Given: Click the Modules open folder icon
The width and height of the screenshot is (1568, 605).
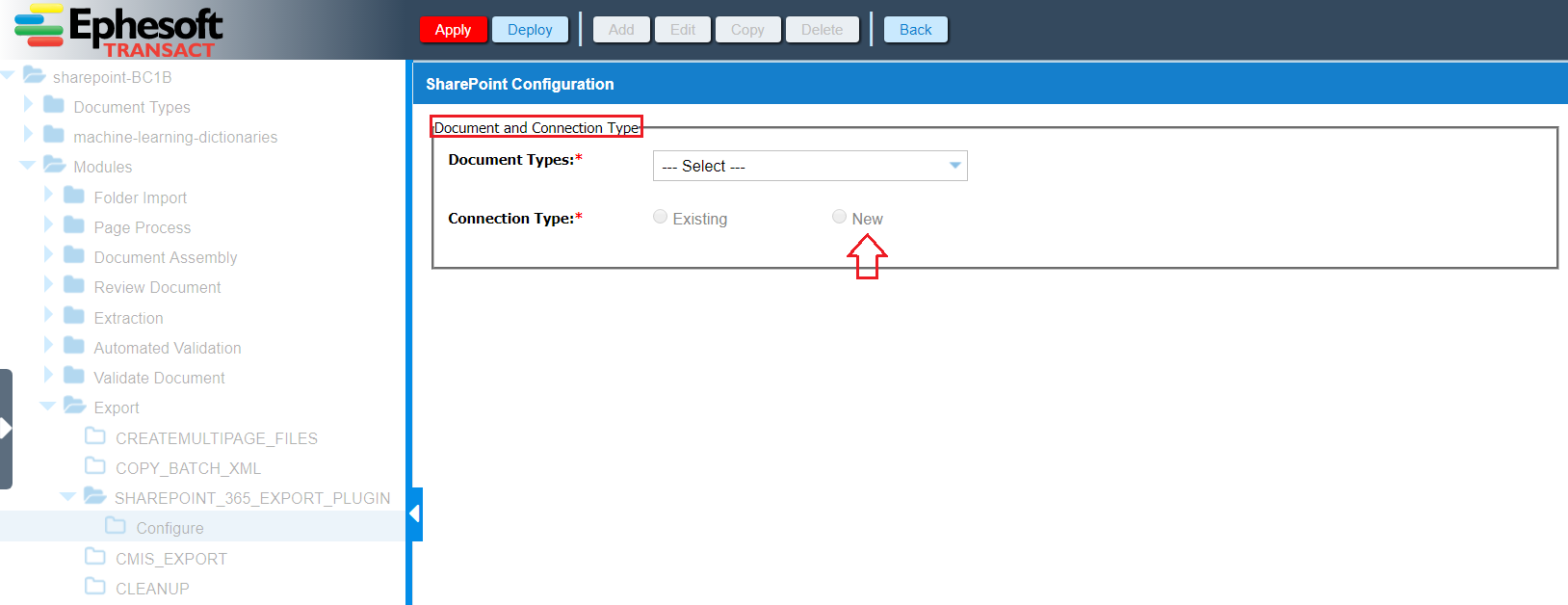Looking at the screenshot, I should point(55,165).
